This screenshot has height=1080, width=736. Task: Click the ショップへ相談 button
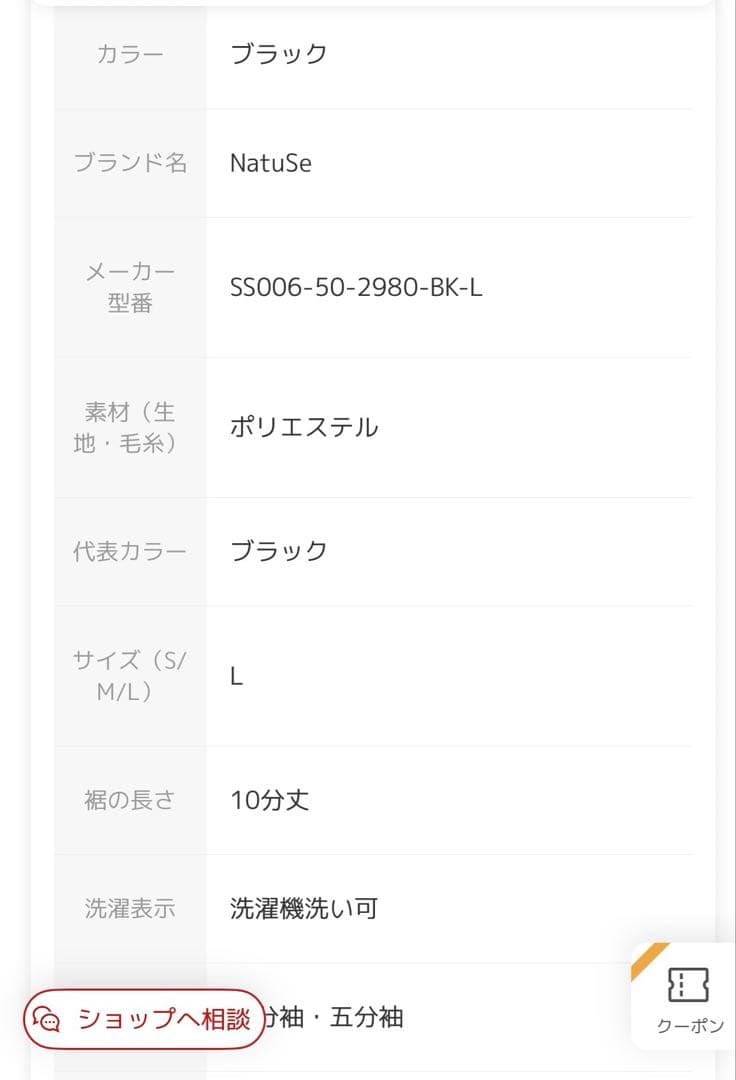tap(144, 1019)
